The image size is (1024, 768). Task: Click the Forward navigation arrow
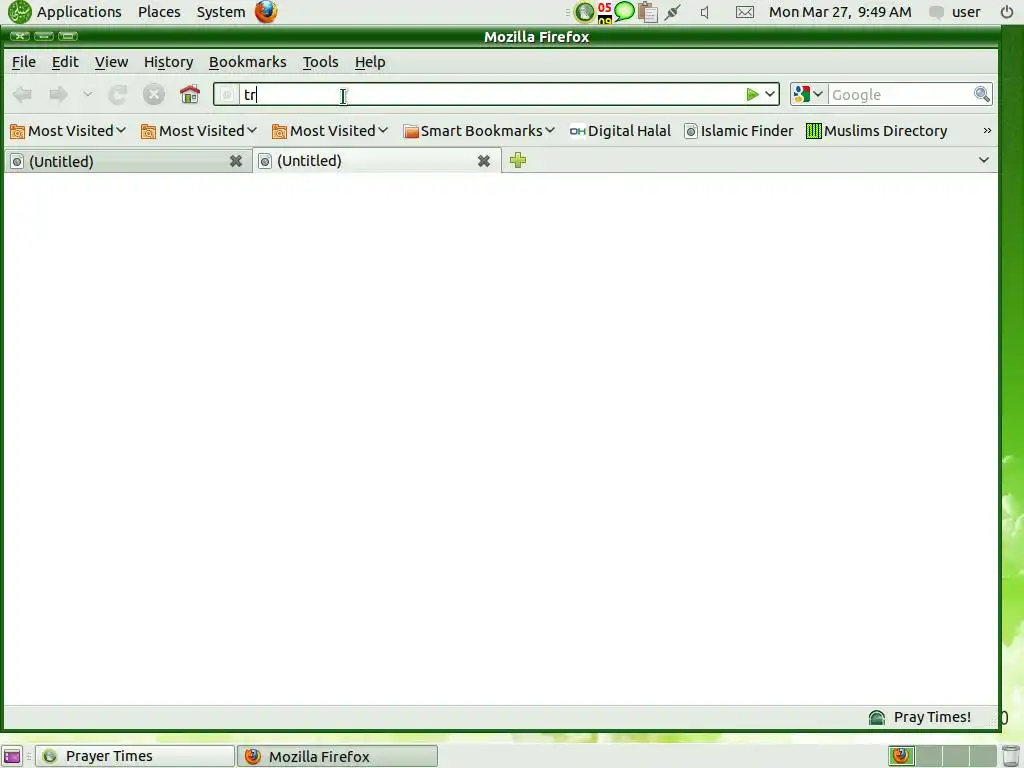pos(59,95)
